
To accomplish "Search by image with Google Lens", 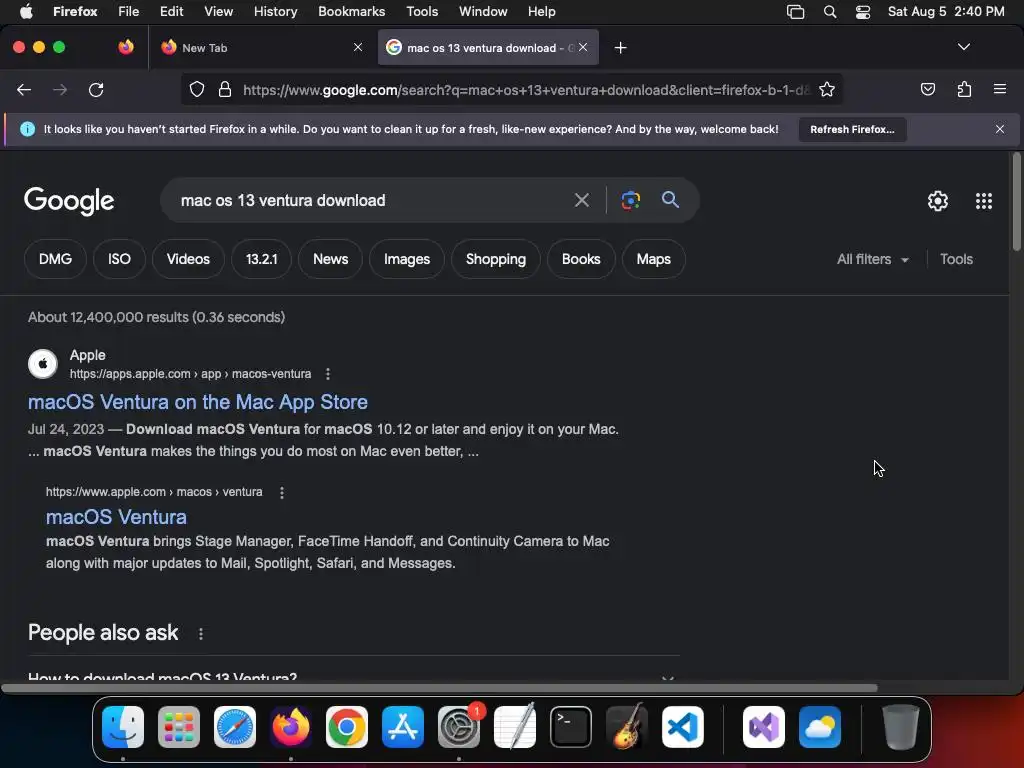I will pos(630,200).
